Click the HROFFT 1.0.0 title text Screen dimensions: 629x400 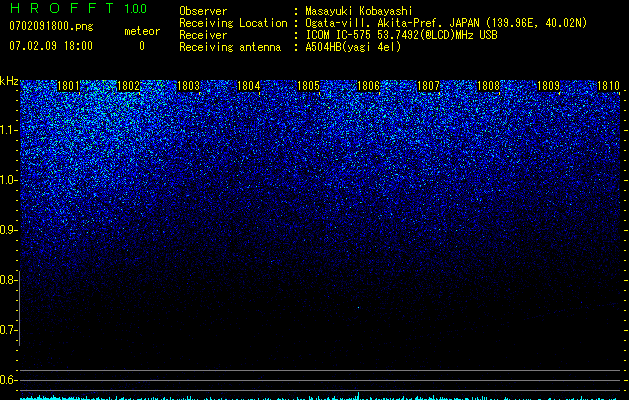point(78,8)
